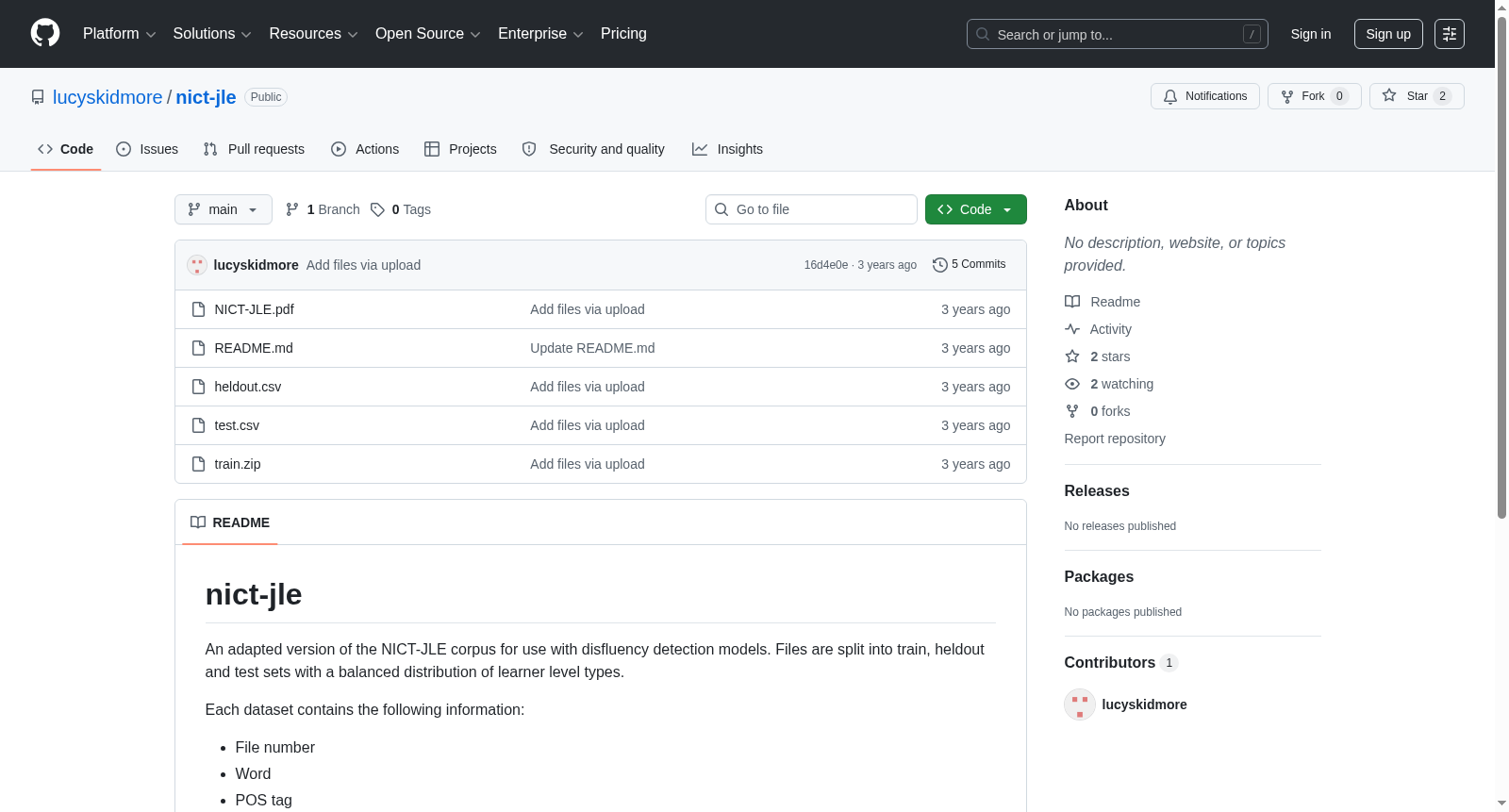Open the Security and quality tab
This screenshot has width=1509, height=812.
(x=593, y=149)
